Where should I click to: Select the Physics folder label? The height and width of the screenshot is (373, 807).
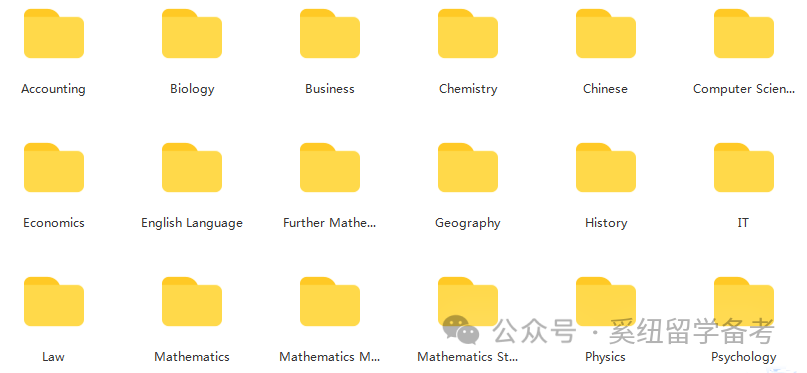(x=605, y=357)
